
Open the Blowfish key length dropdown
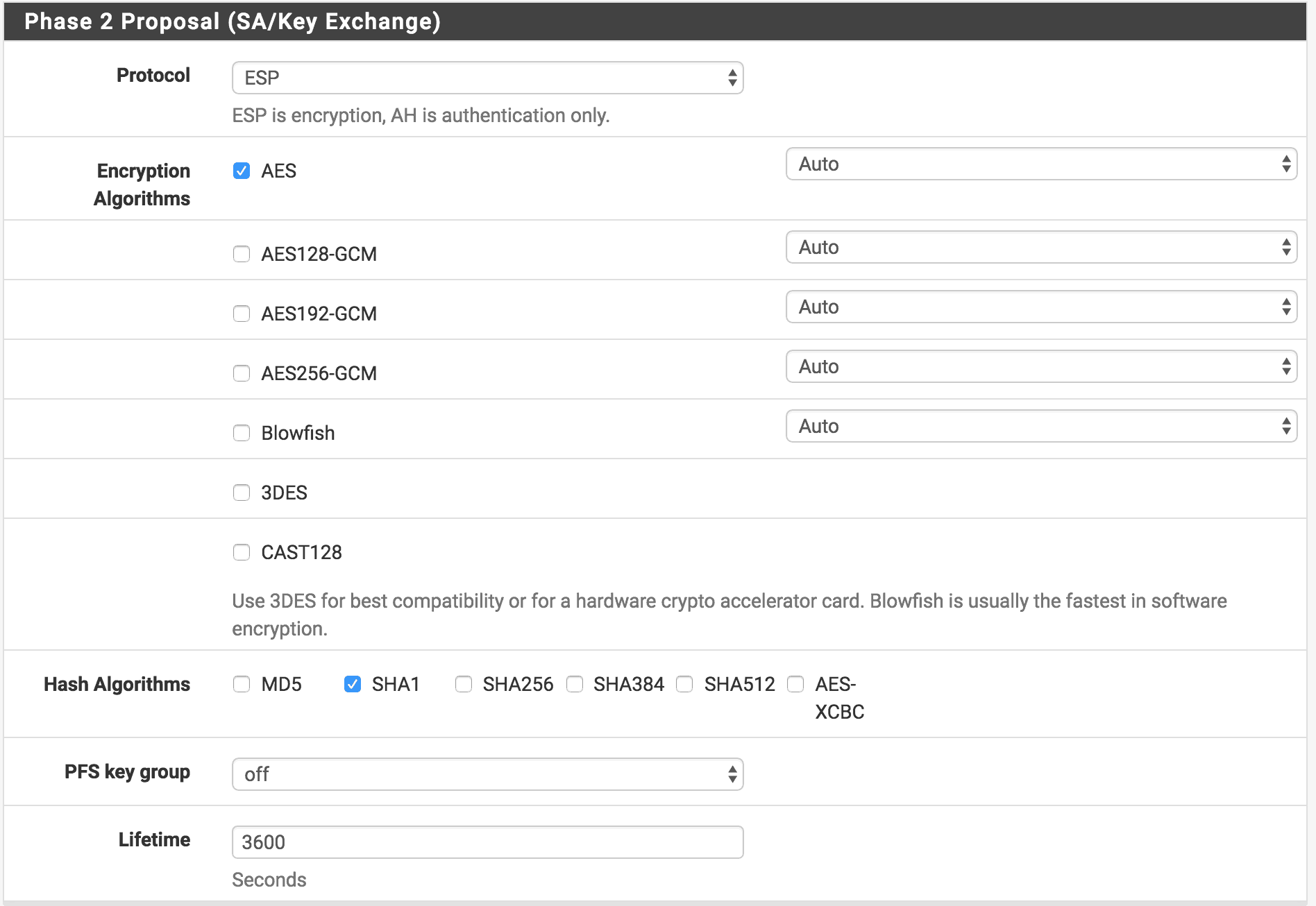point(1041,426)
